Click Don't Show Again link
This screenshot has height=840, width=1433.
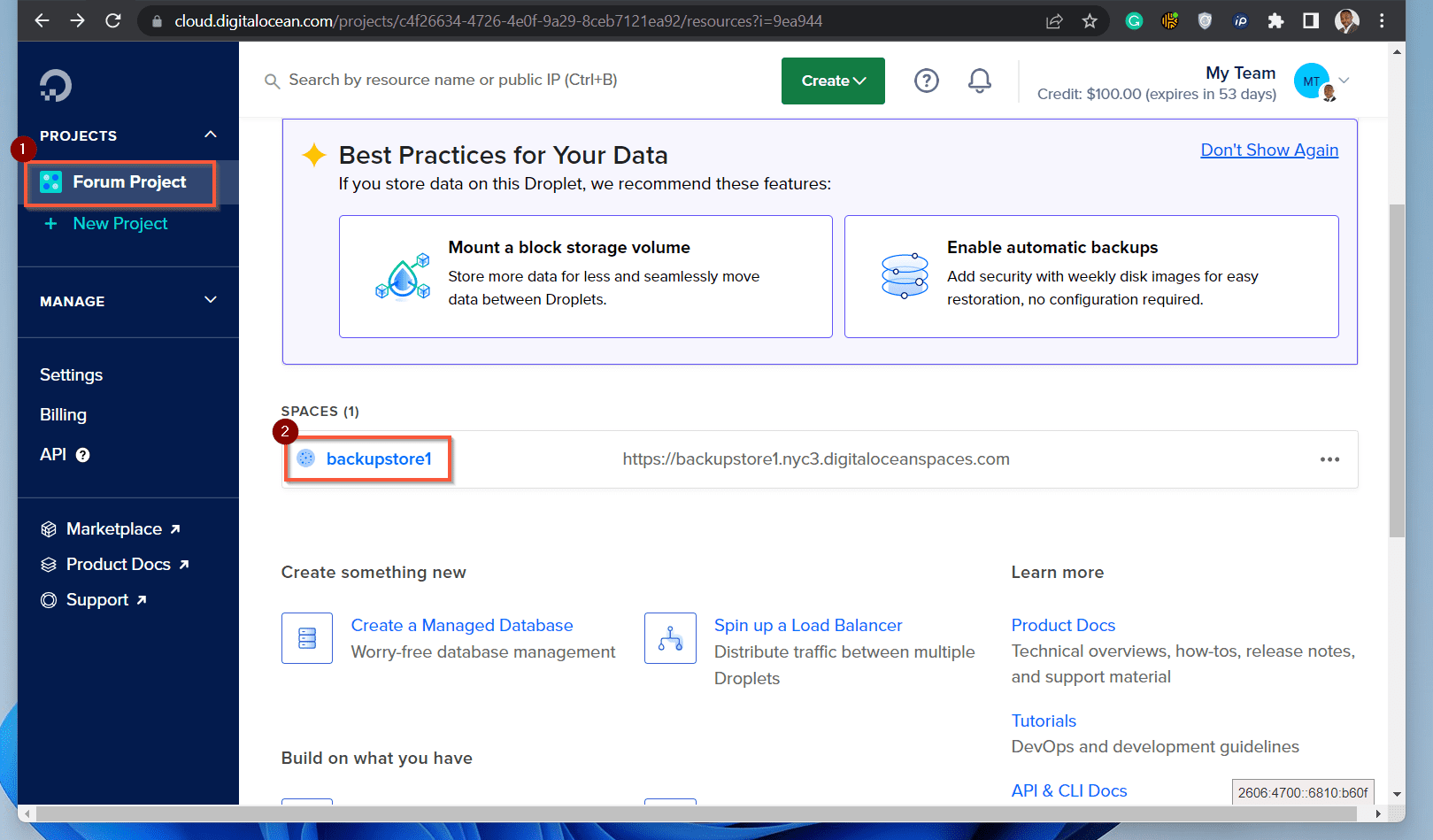[x=1269, y=150]
